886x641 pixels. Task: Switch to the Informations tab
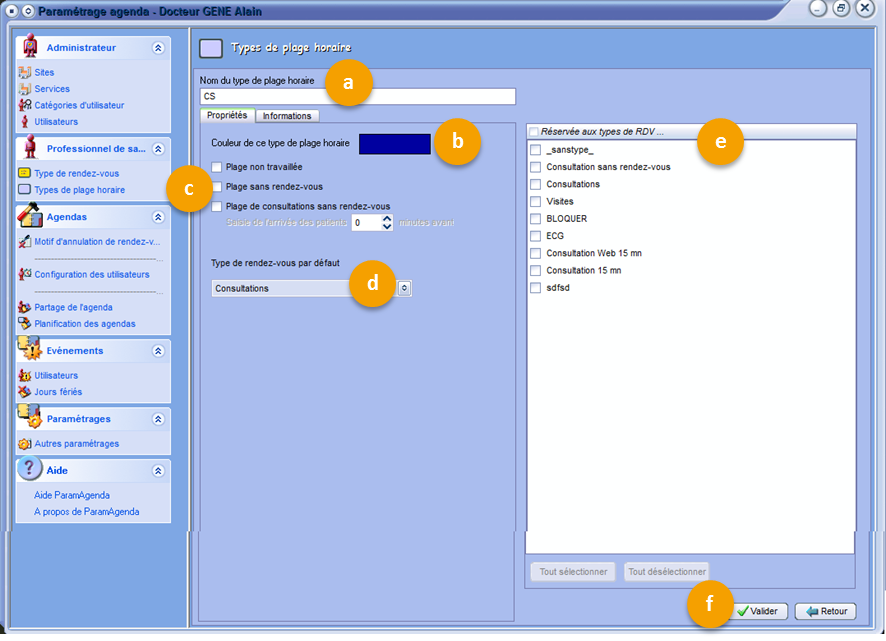click(287, 116)
